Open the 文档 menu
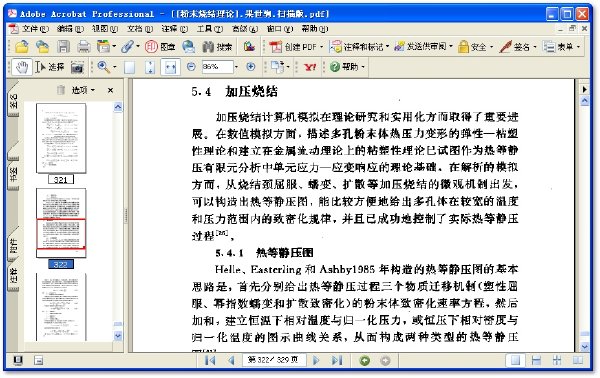Image resolution: width=600 pixels, height=378 pixels. coord(140,29)
